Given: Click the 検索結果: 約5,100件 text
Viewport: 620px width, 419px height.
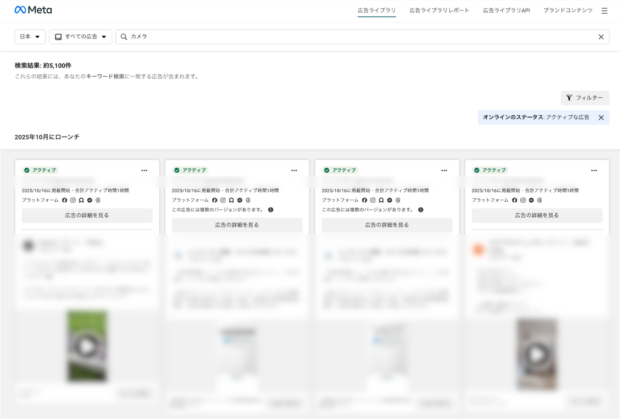Looking at the screenshot, I should [x=43, y=65].
